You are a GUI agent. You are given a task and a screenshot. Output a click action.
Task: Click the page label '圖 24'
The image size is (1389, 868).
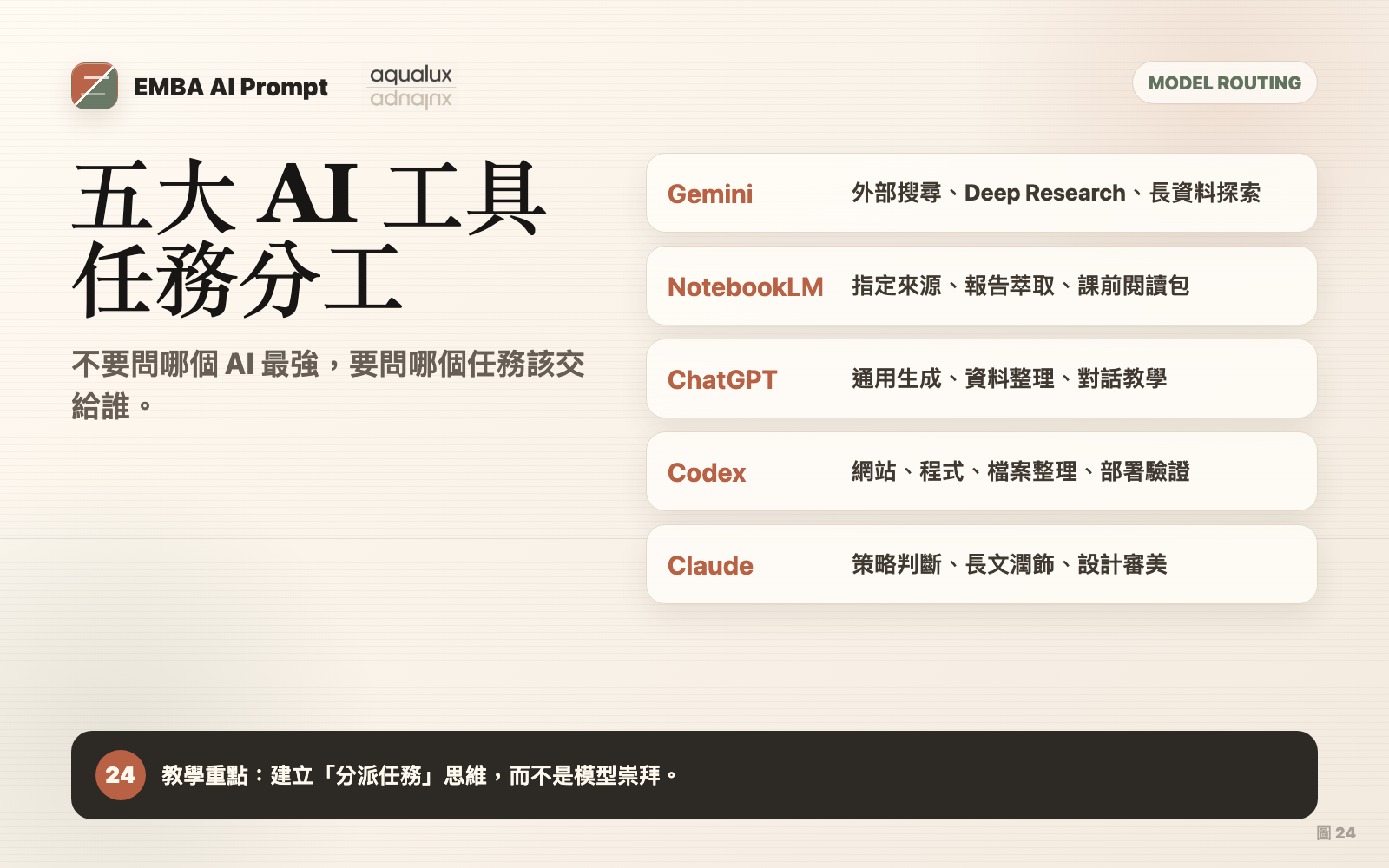pos(1335,833)
